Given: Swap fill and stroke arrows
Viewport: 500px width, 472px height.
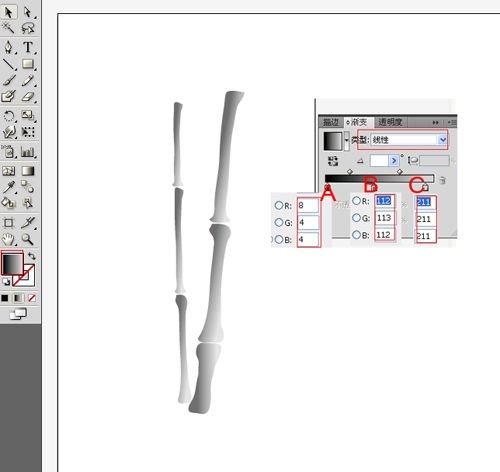Looking at the screenshot, I should (32, 256).
